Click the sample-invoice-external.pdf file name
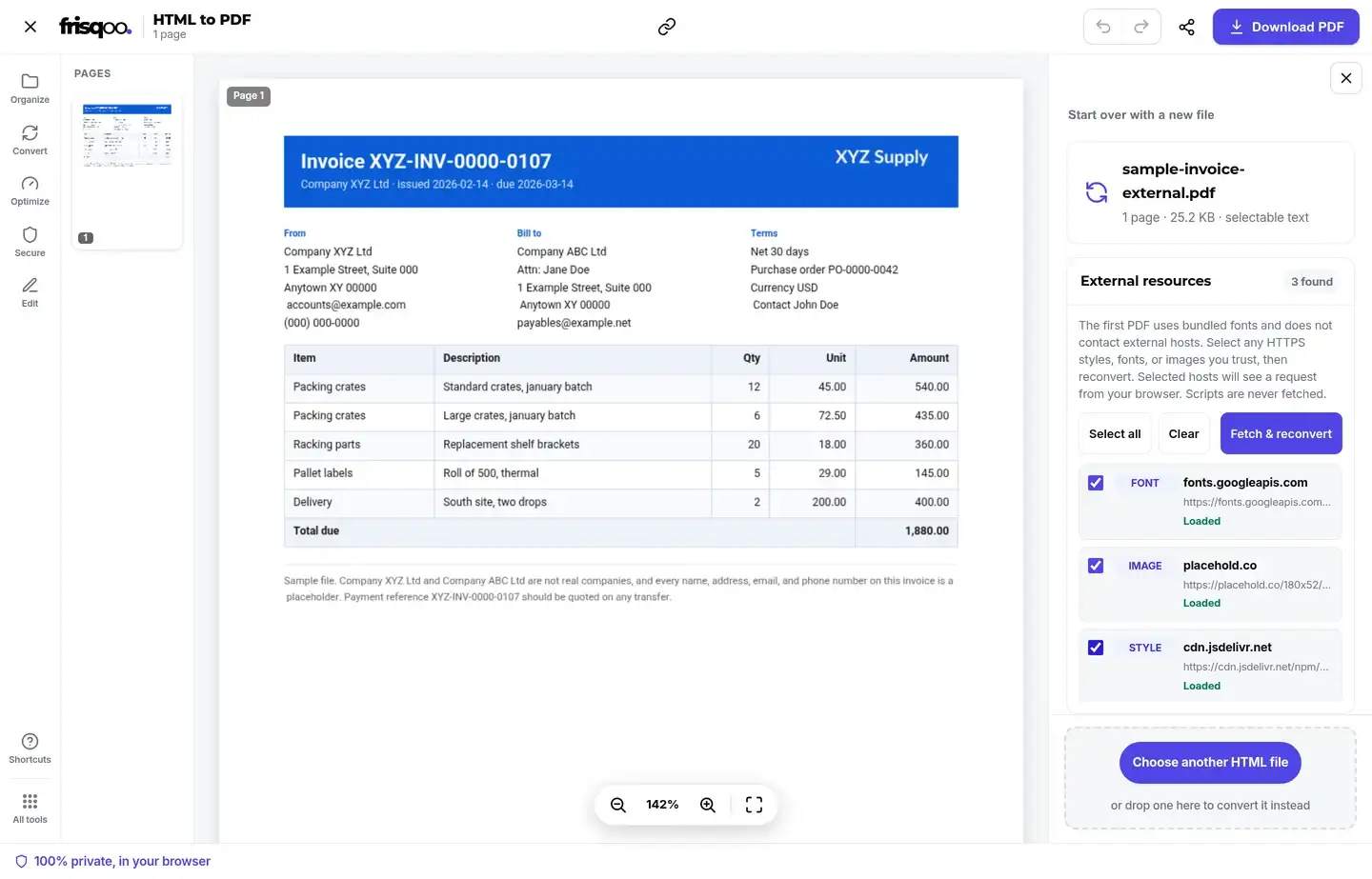The height and width of the screenshot is (879, 1372). [x=1183, y=181]
